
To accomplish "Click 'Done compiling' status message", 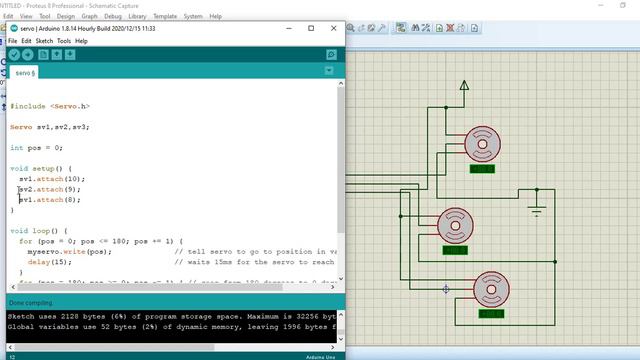I will click(x=31, y=303).
